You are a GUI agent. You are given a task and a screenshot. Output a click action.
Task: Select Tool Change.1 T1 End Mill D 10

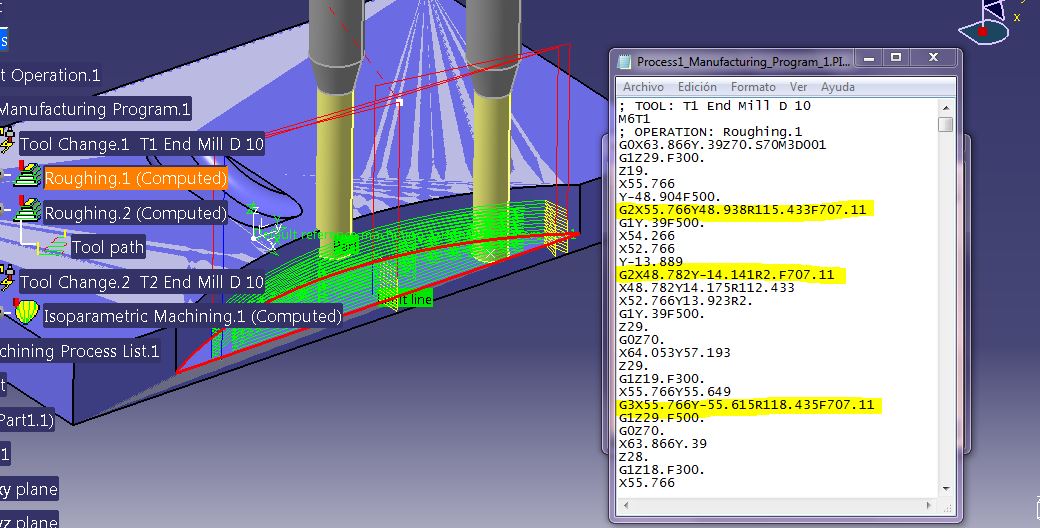pyautogui.click(x=142, y=144)
